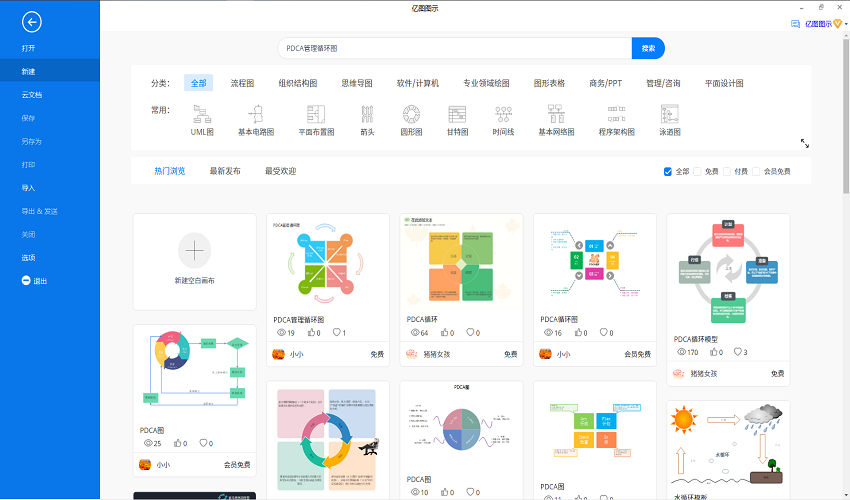Favorite the PDCA循环模型 heart icon
Image resolution: width=850 pixels, height=500 pixels.
pos(738,352)
